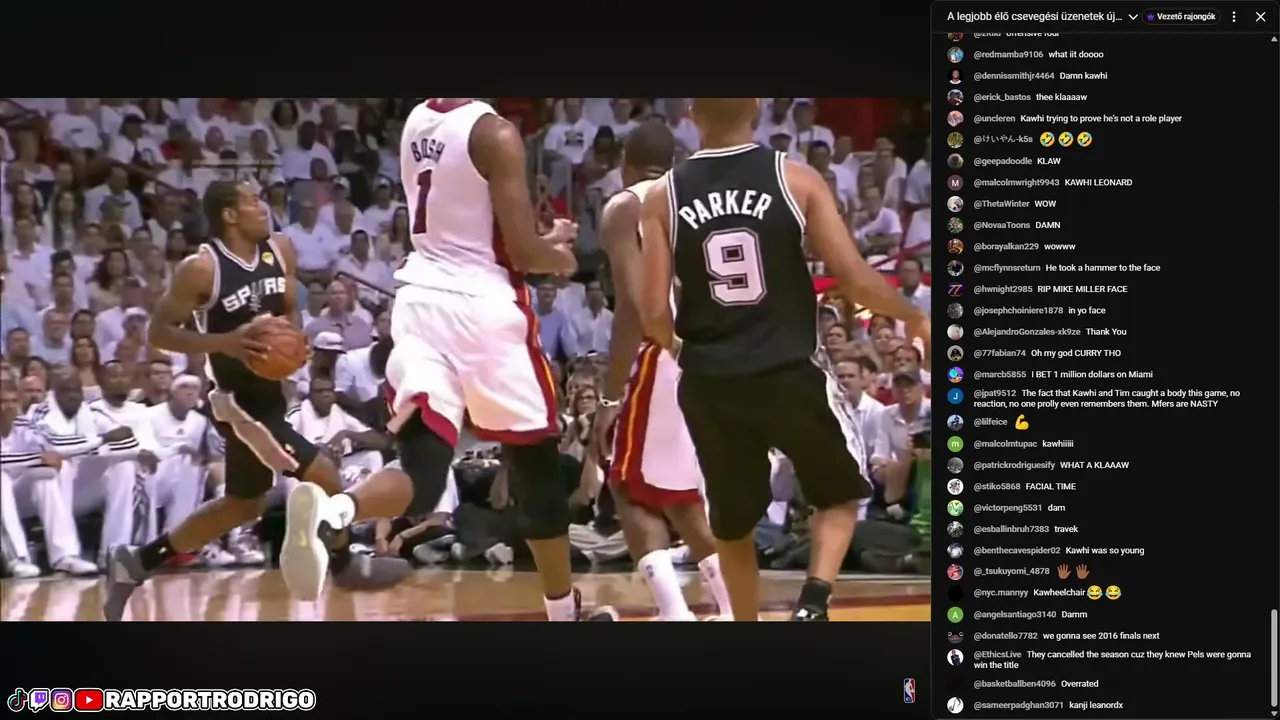Select the username @77fabian74
This screenshot has width=1280, height=720.
[x=1000, y=353]
